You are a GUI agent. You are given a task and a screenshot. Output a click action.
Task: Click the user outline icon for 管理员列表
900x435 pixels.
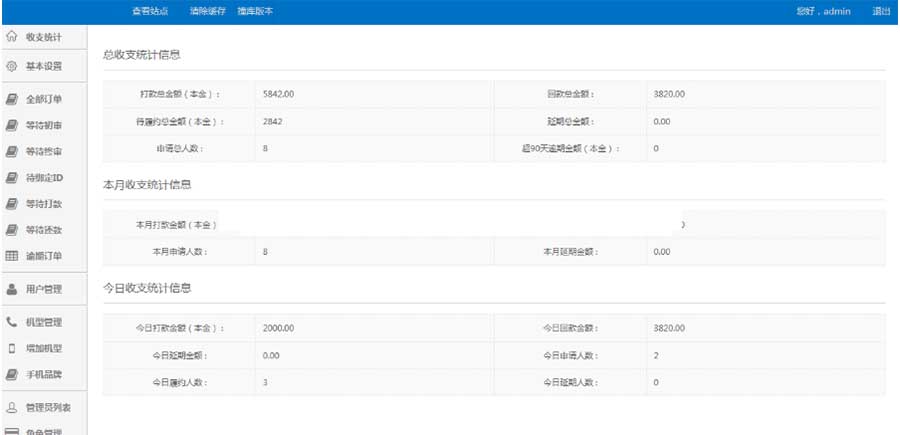[x=12, y=407]
